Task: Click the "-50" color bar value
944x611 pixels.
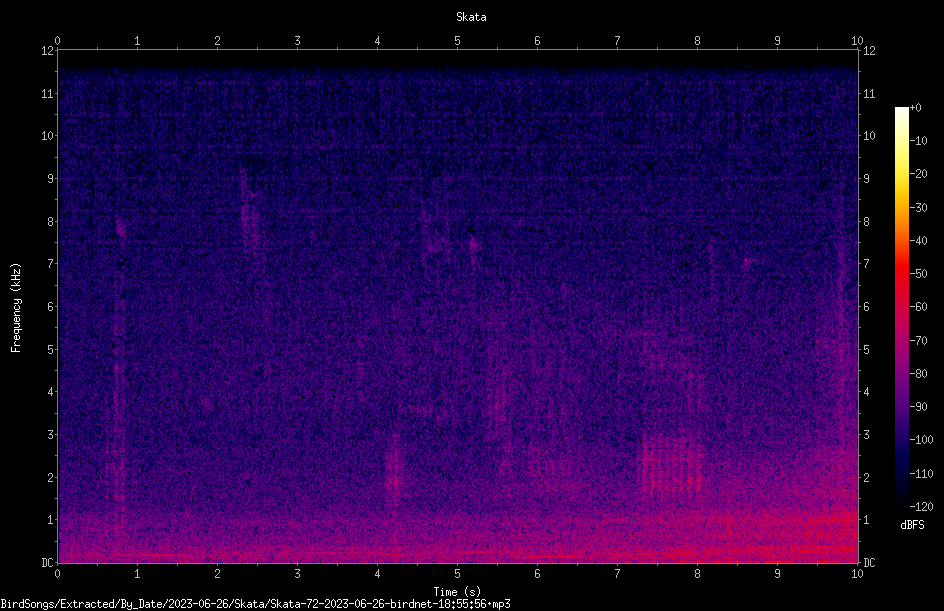Action: [x=918, y=274]
